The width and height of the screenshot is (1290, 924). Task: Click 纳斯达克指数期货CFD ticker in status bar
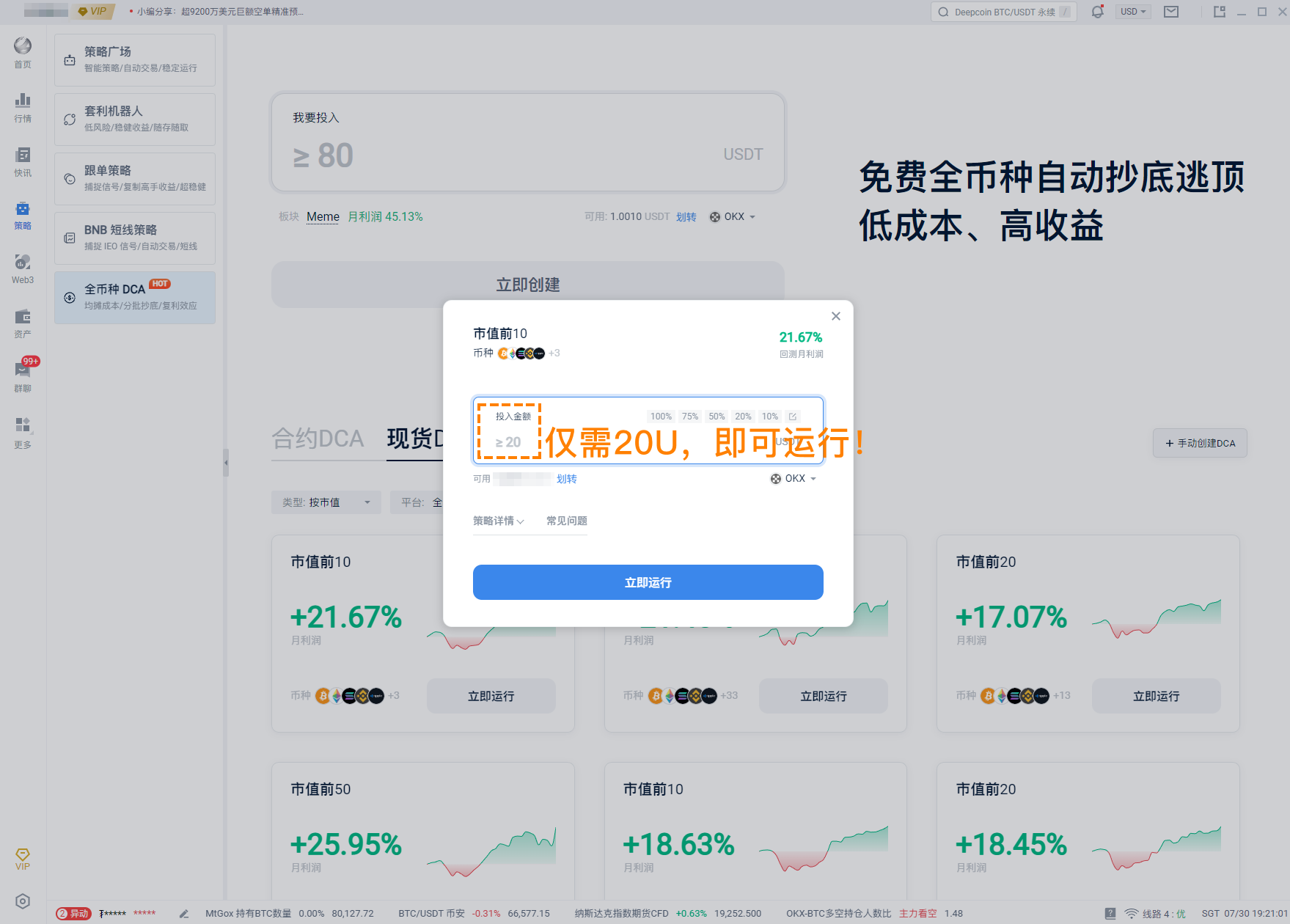click(x=667, y=914)
